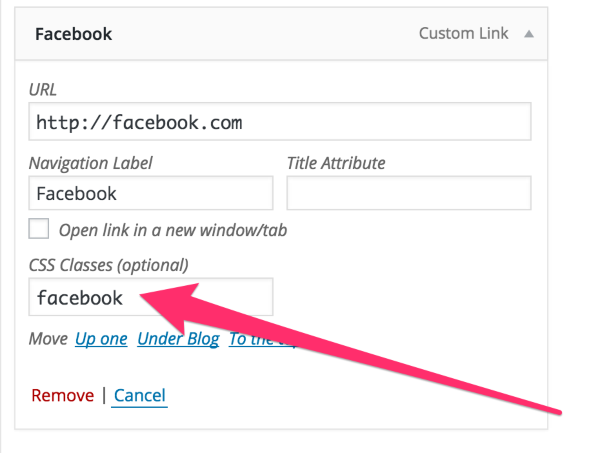Collapse the Facebook menu item panel arrow
This screenshot has height=453, width=600.
pos(529,34)
